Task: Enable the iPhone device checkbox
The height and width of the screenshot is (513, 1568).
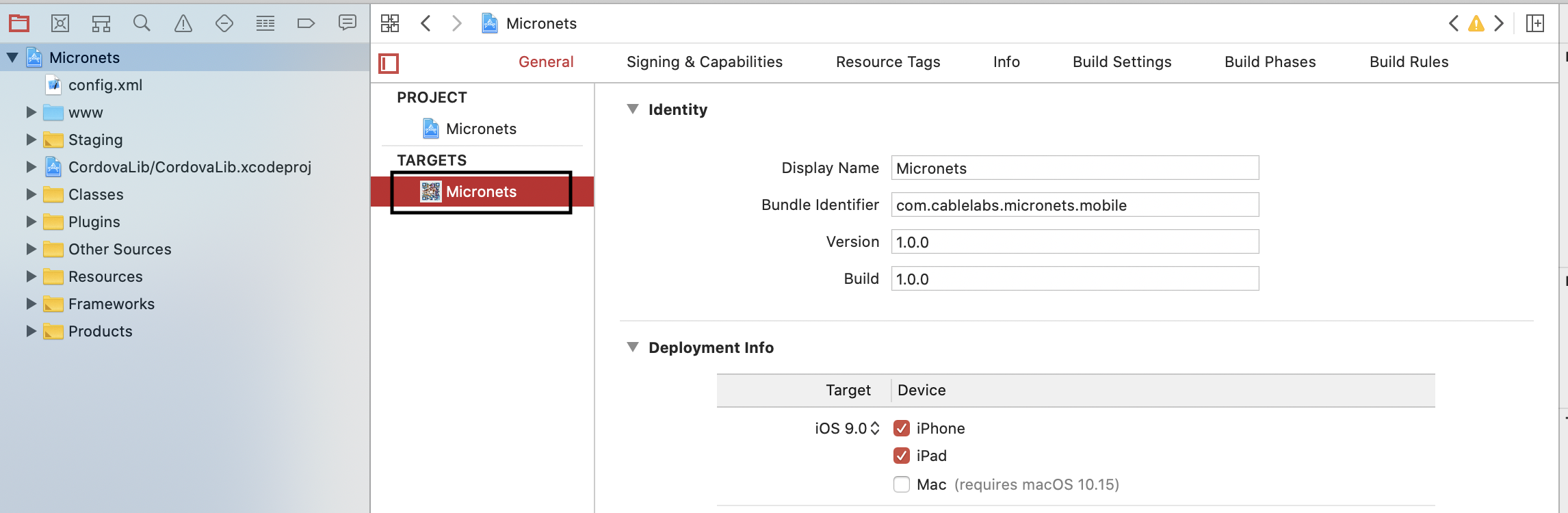Action: [902, 428]
